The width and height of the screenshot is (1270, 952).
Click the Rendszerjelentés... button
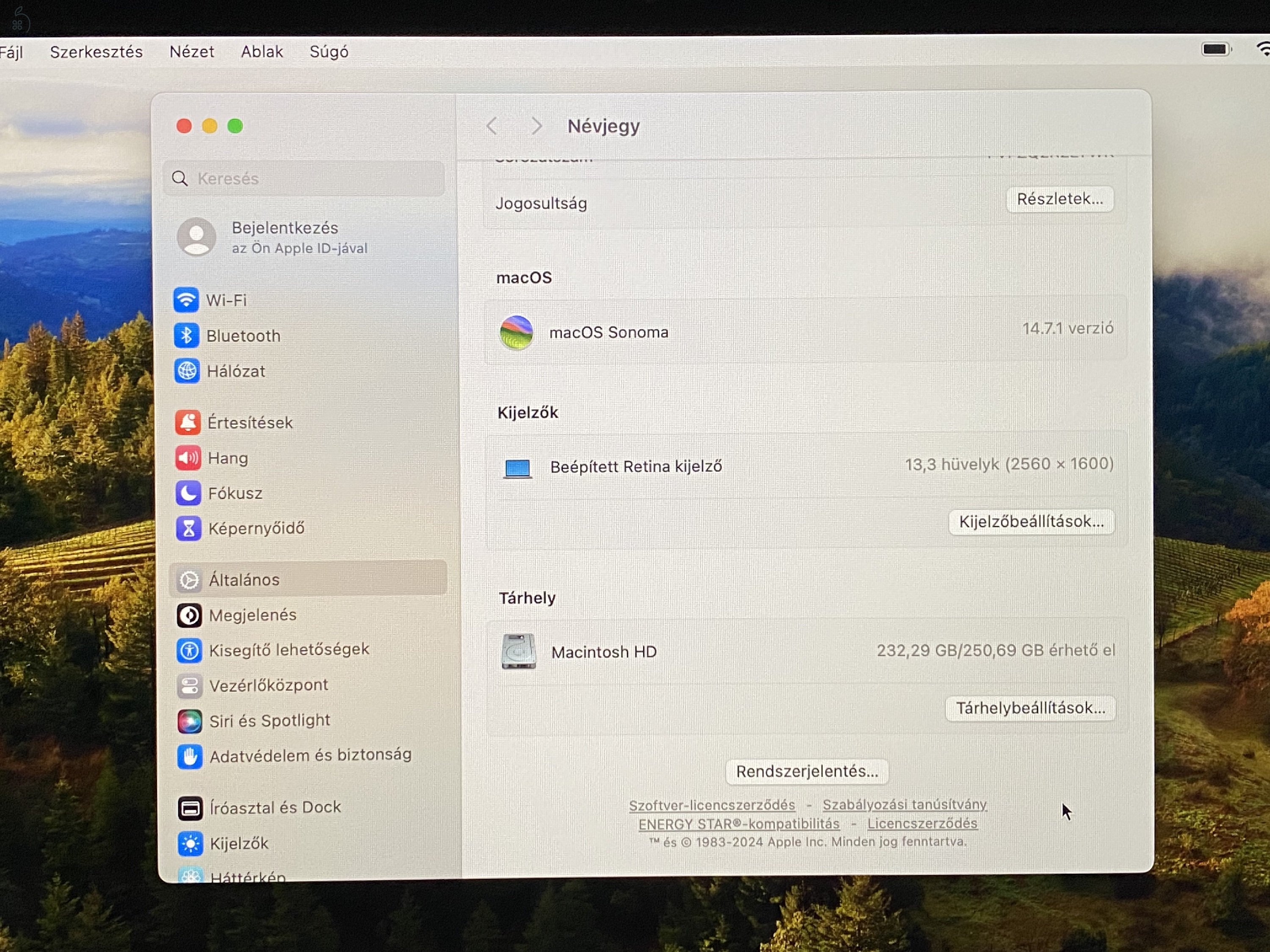pyautogui.click(x=807, y=772)
